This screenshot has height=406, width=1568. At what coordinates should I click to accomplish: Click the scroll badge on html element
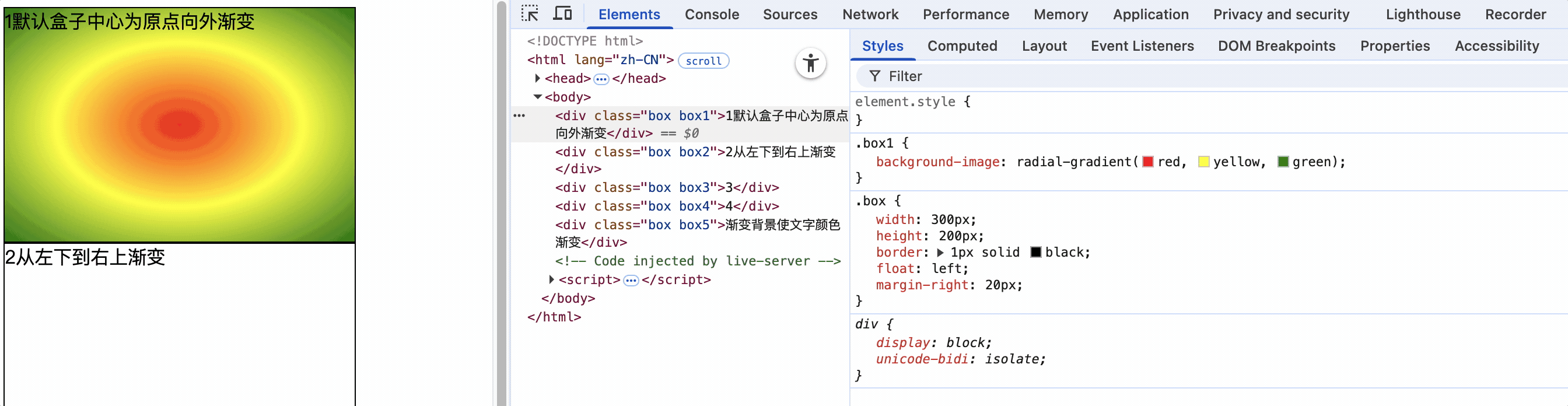(x=703, y=61)
